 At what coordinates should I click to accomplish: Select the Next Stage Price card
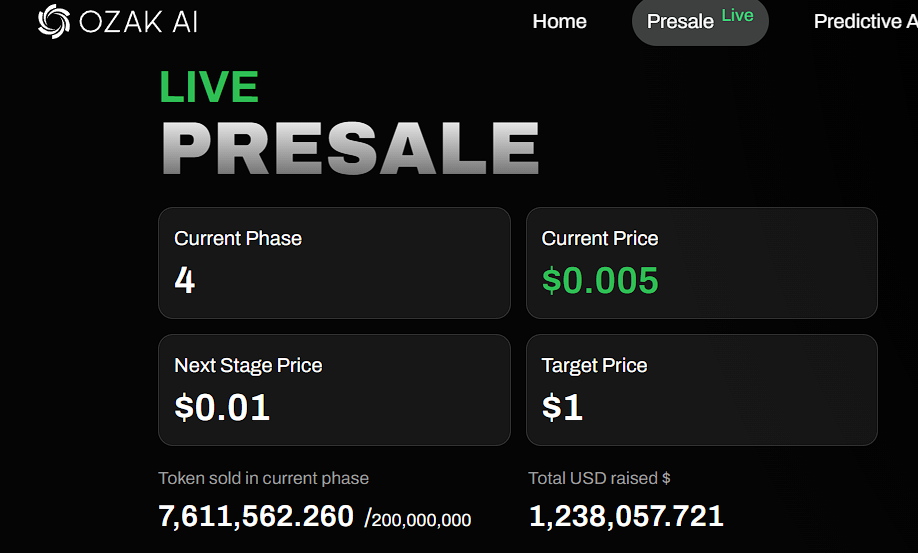[334, 390]
